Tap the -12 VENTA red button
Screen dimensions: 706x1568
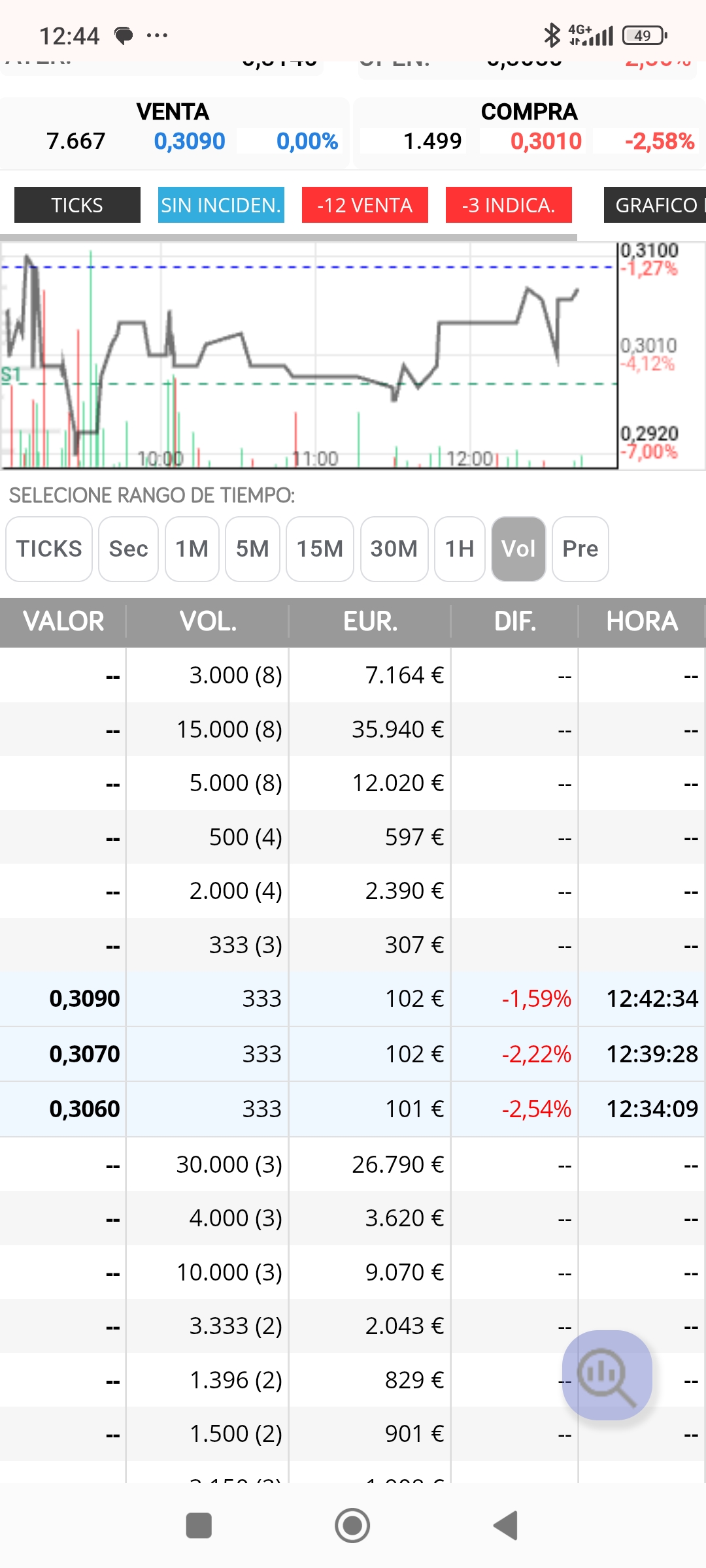(365, 205)
